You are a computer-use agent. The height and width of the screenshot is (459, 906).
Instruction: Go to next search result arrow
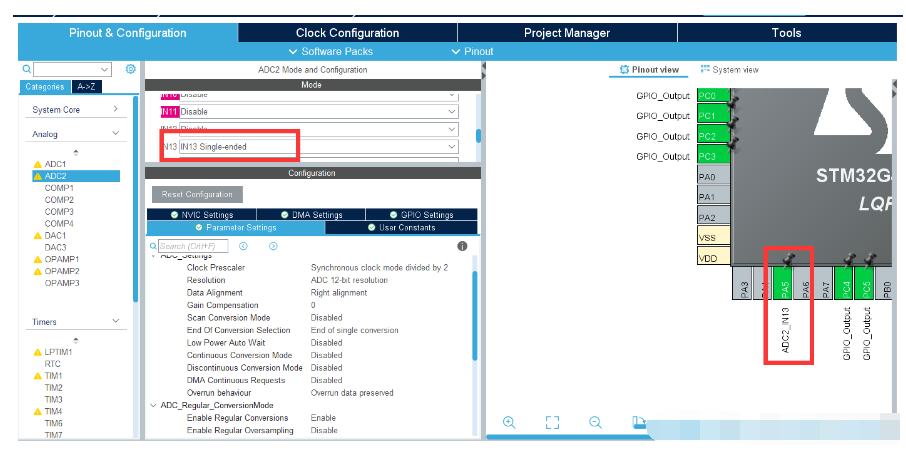coord(273,246)
